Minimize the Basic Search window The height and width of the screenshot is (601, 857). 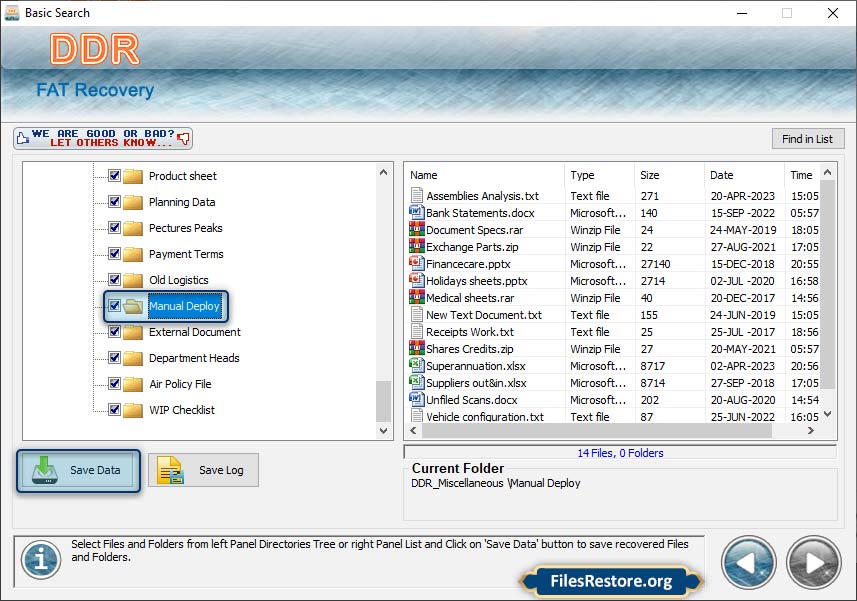[742, 13]
